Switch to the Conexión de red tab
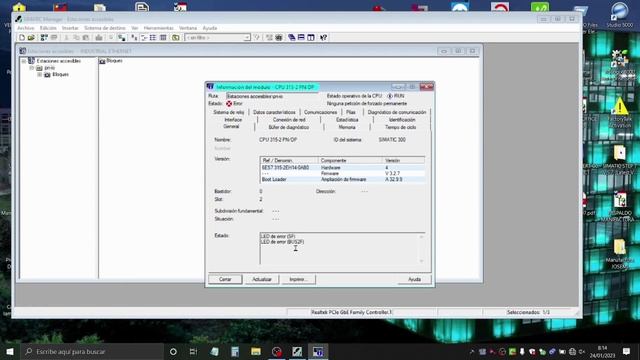This screenshot has height=360, width=640. click(x=289, y=120)
